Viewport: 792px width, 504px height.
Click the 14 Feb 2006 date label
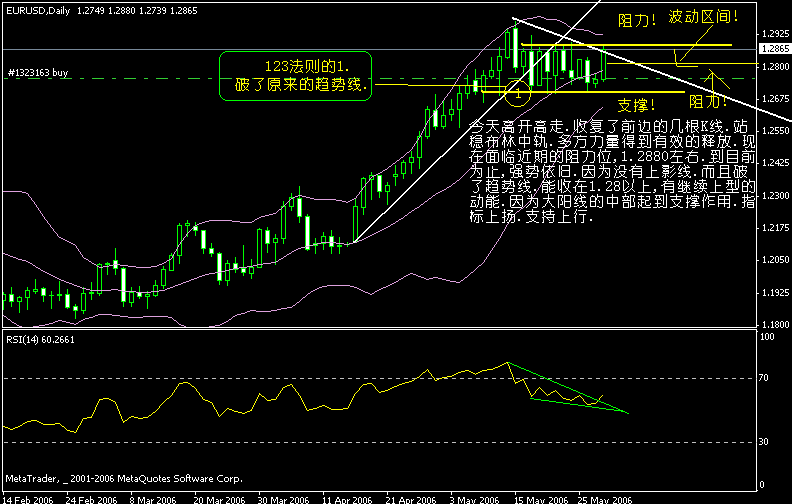[x=28, y=500]
